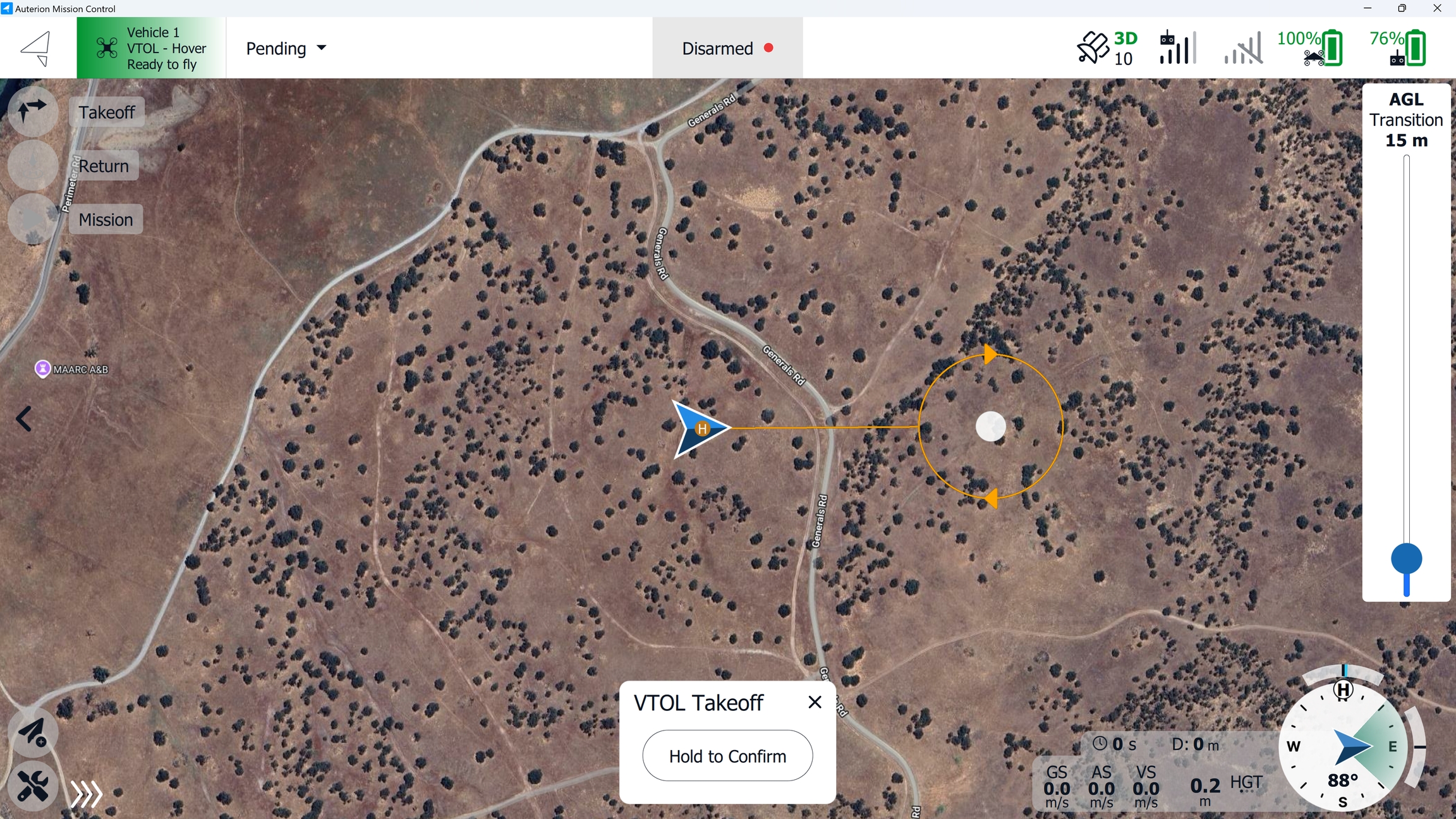Click the controller battery 76% icon
The width and height of the screenshot is (1456, 819).
pos(1397,48)
